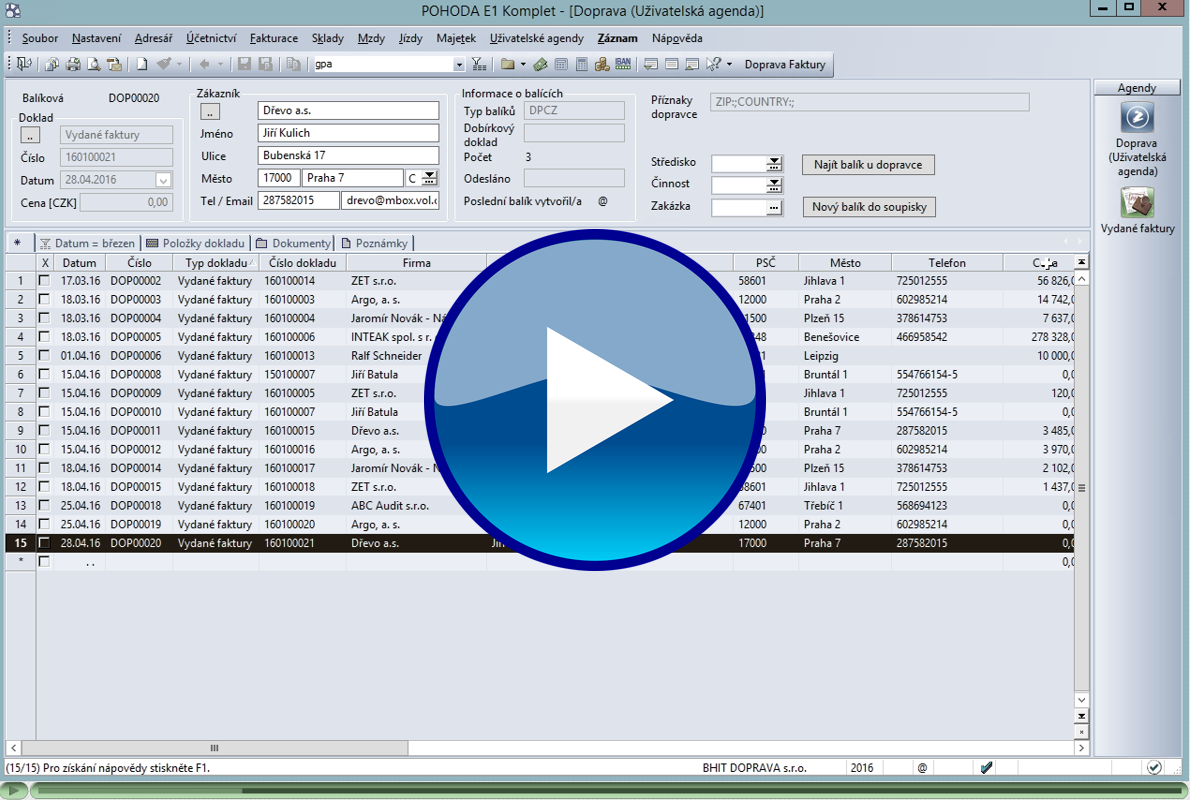
Task: Tick the checkbox in highlighted row DOP00020
Action: pyautogui.click(x=44, y=543)
